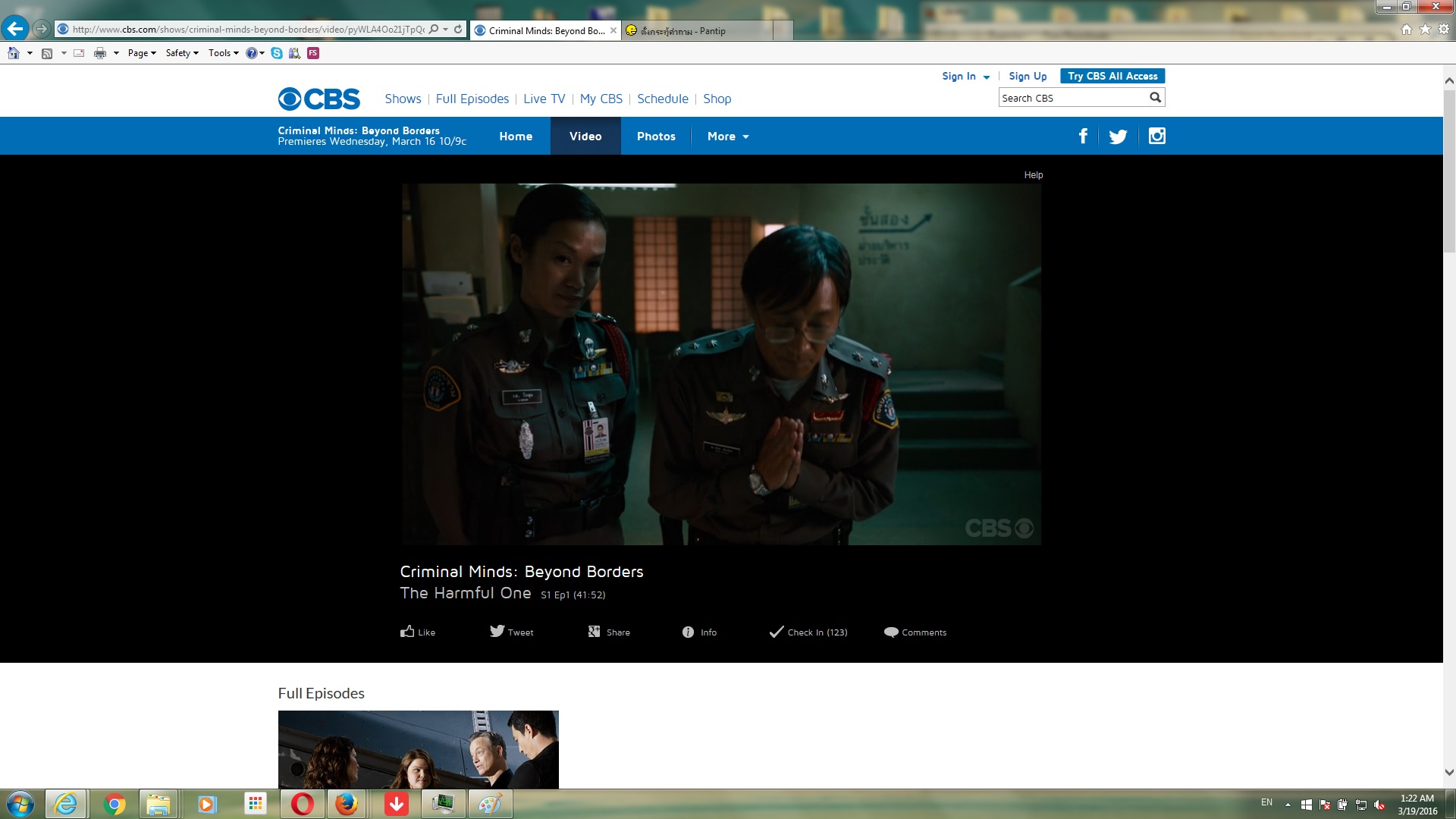Click the Help question mark icon
This screenshot has height=819, width=1456.
252,53
